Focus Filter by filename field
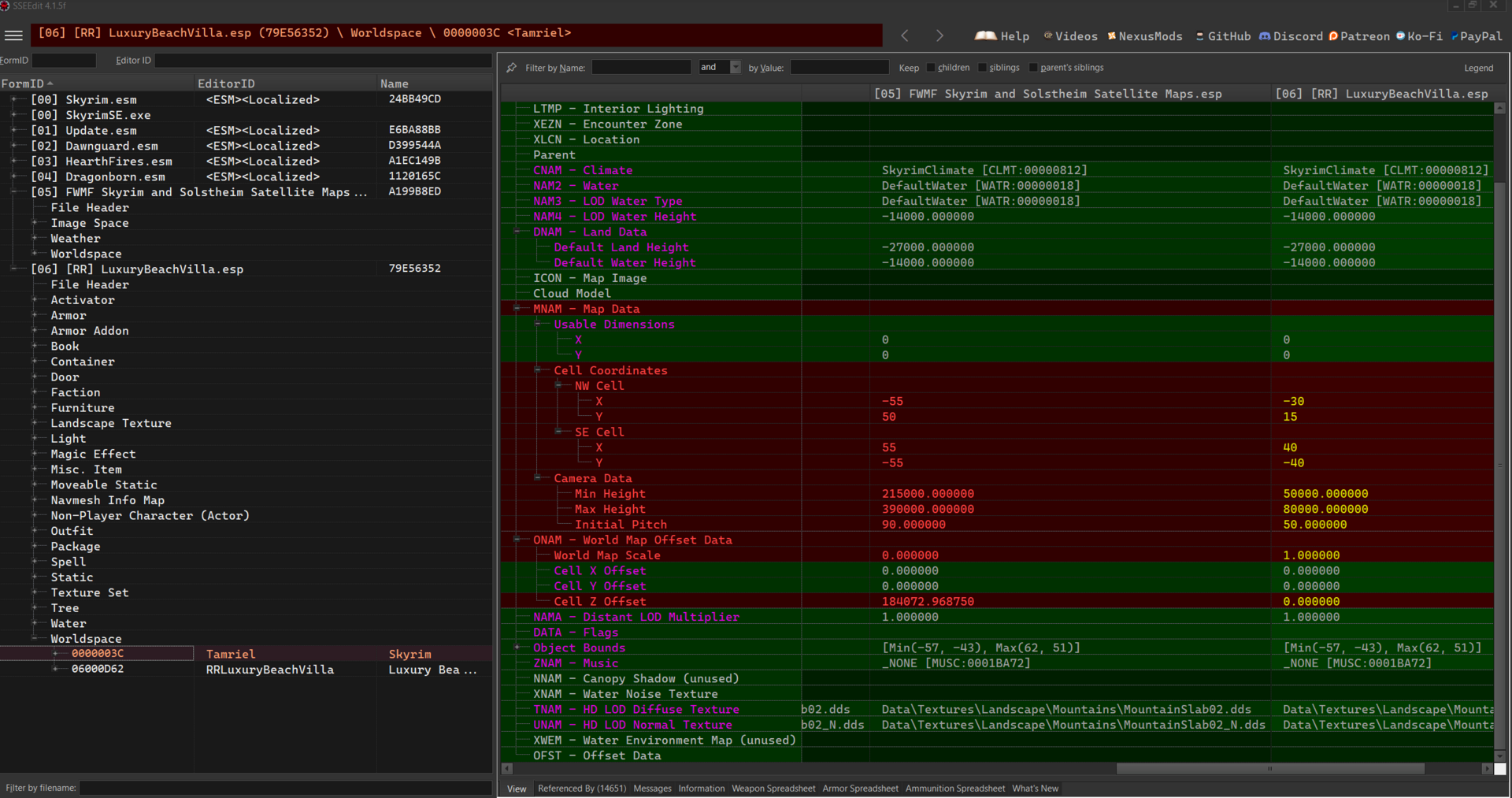 (x=285, y=788)
